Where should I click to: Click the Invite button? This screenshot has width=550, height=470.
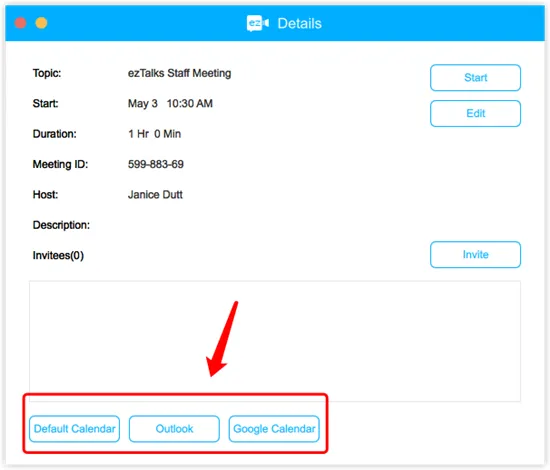[475, 254]
